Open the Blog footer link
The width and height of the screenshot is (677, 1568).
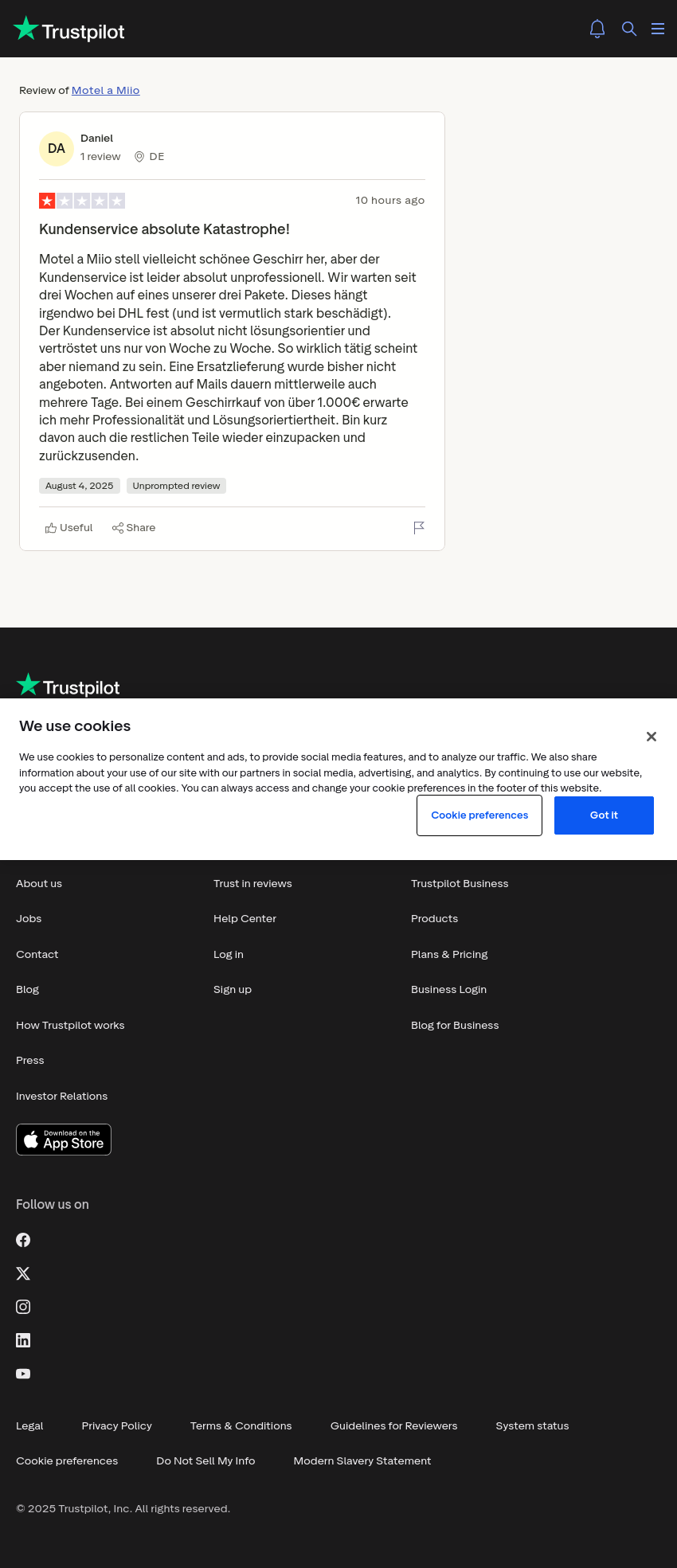27,990
